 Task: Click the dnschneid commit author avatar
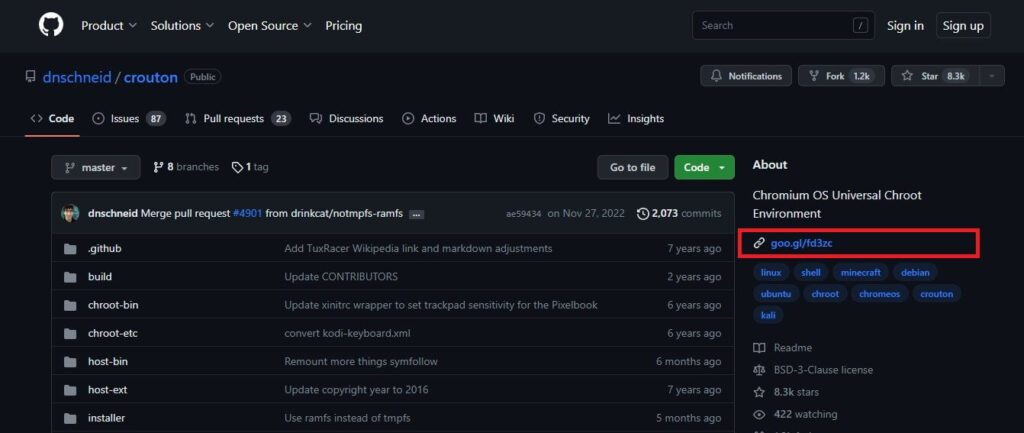[x=70, y=214]
